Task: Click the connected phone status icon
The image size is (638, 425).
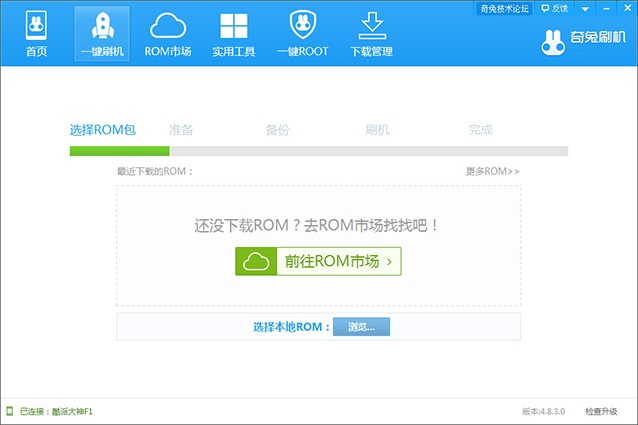Action: point(10,411)
